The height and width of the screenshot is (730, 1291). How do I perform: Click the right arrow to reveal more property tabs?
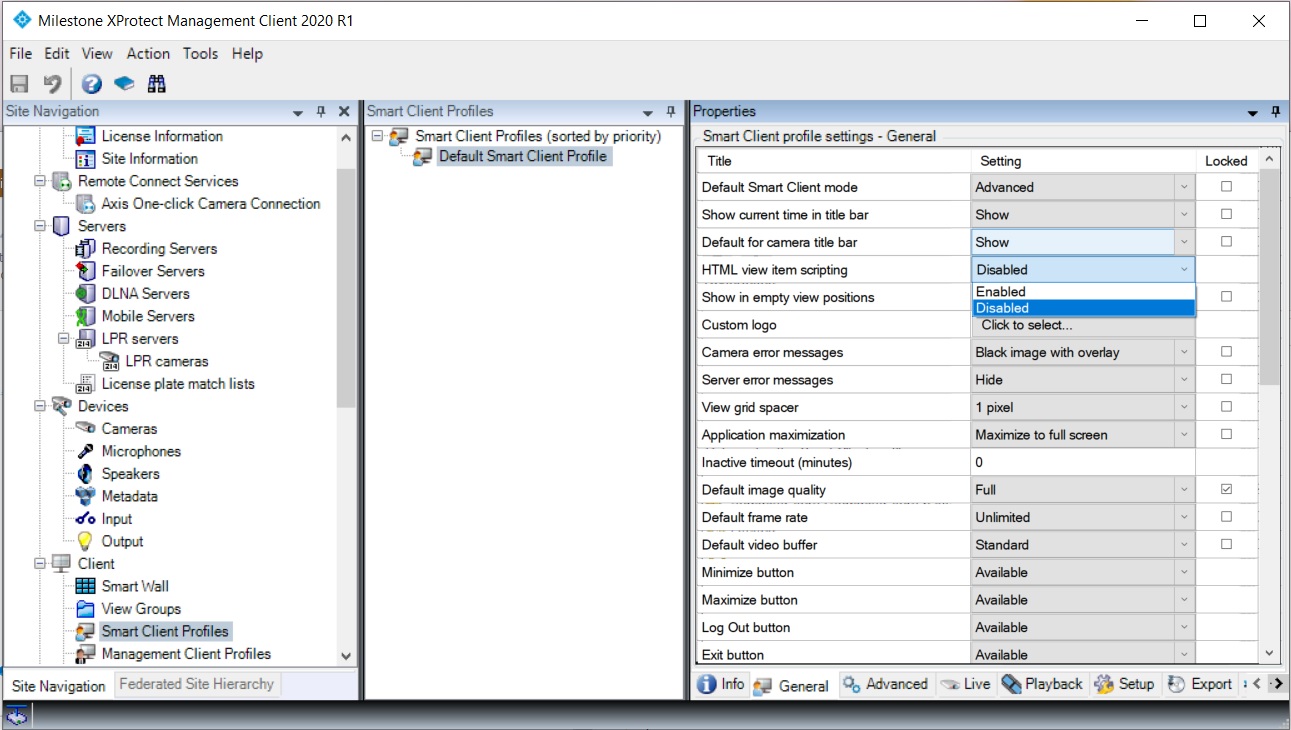pyautogui.click(x=1279, y=684)
